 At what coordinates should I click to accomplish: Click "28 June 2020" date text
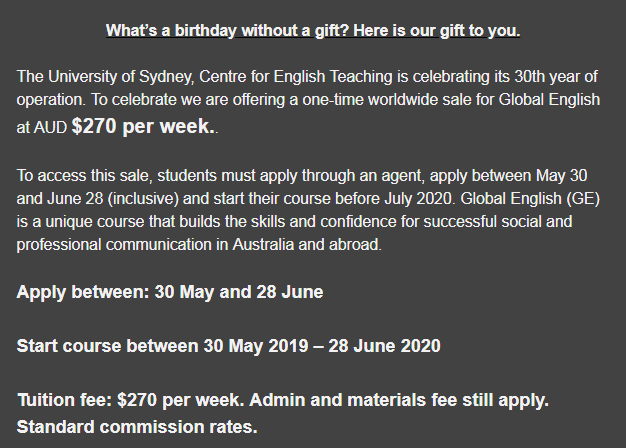click(392, 347)
